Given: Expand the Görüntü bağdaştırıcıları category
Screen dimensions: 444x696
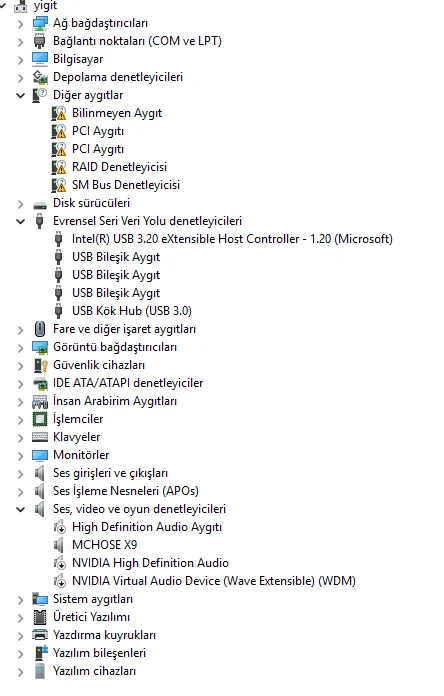Looking at the screenshot, I should click(20, 348).
